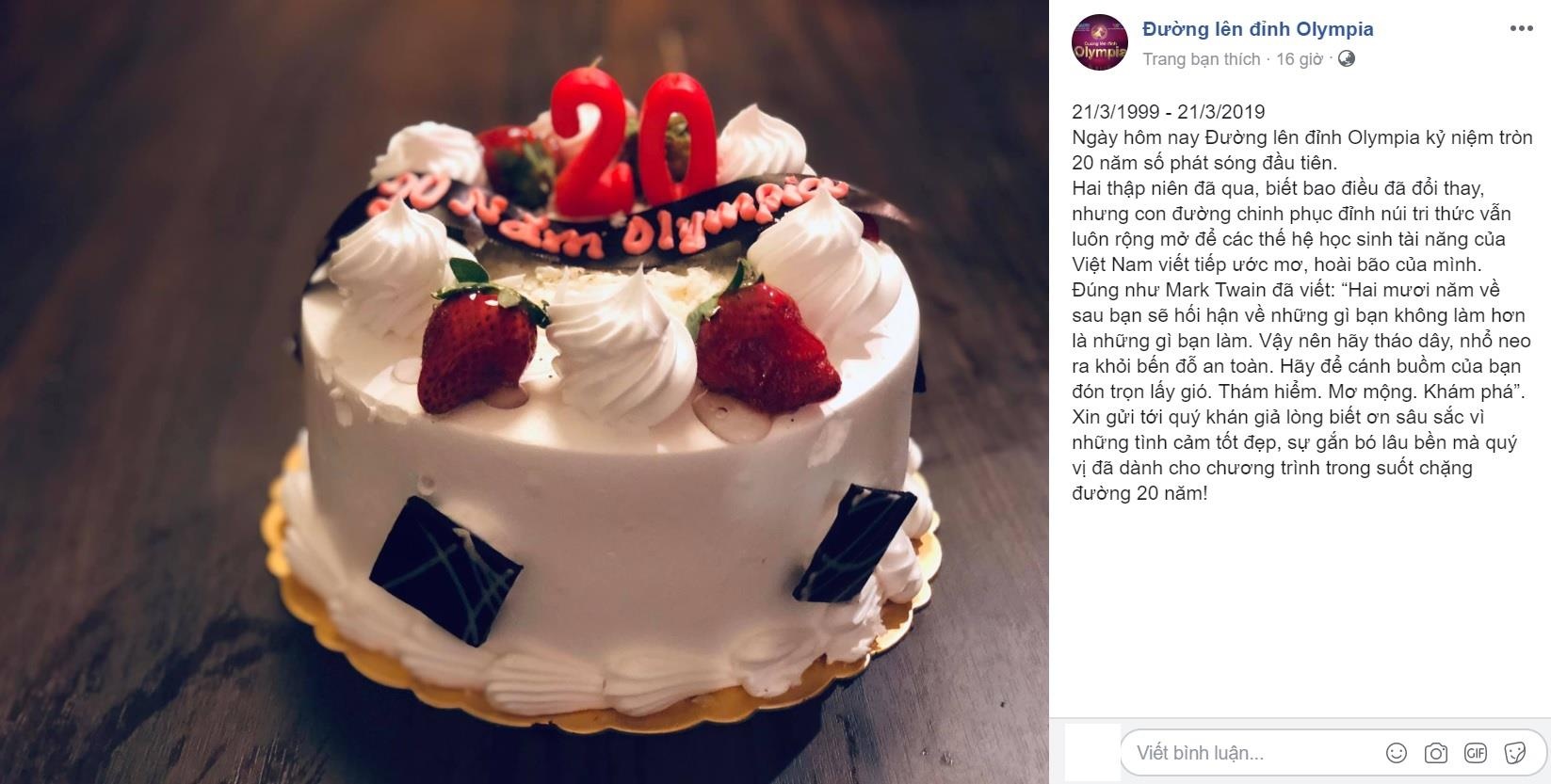Click the globe public privacy icon
This screenshot has width=1551, height=784.
pyautogui.click(x=1347, y=58)
